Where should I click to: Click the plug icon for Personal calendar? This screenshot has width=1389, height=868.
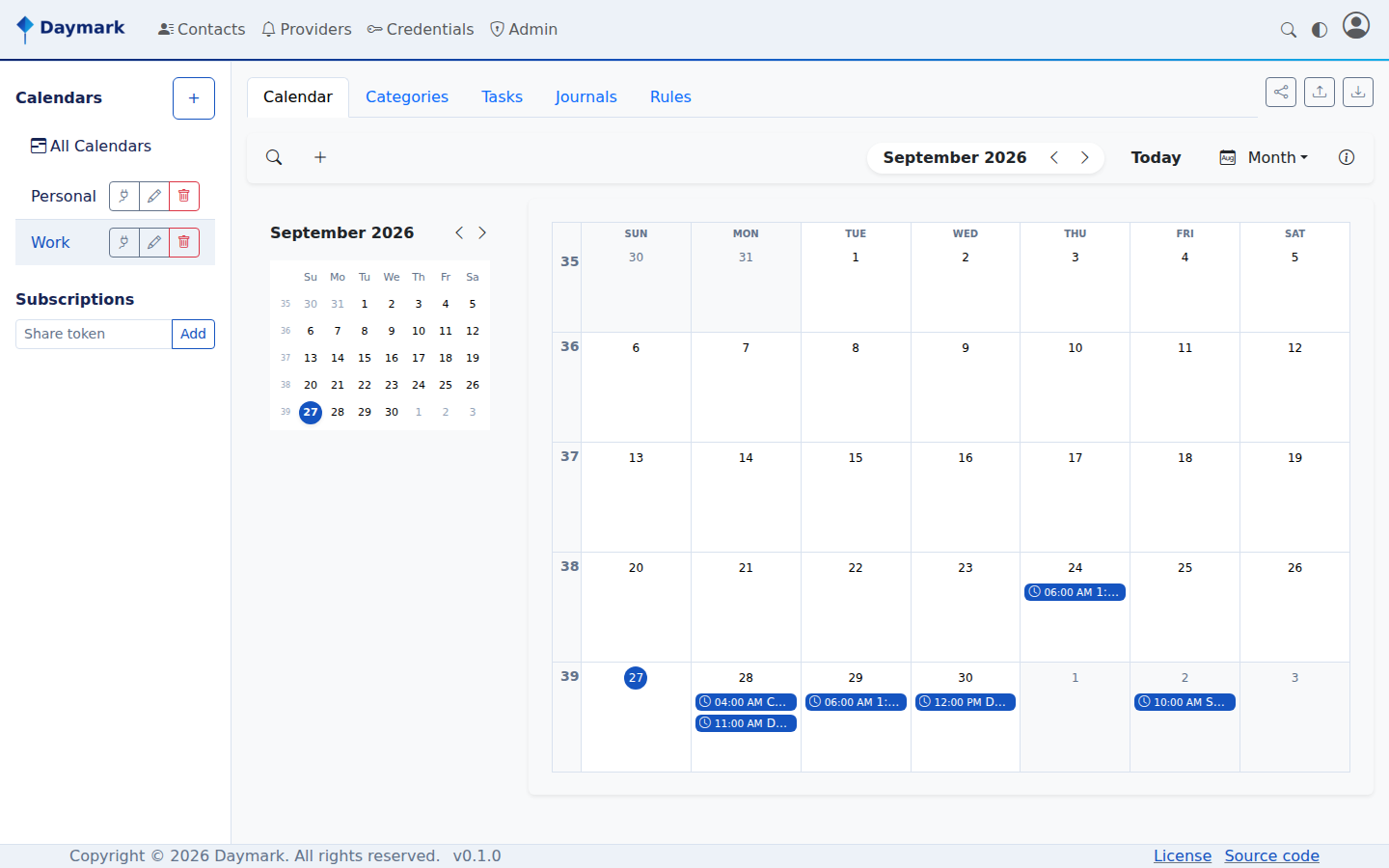(x=124, y=196)
